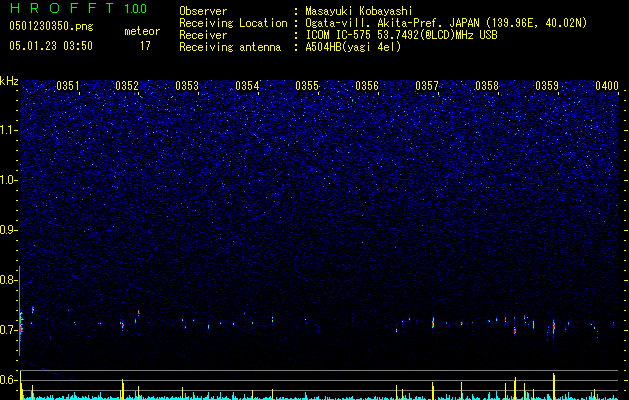Click the 0.7 frequency axis label

[x=8, y=330]
